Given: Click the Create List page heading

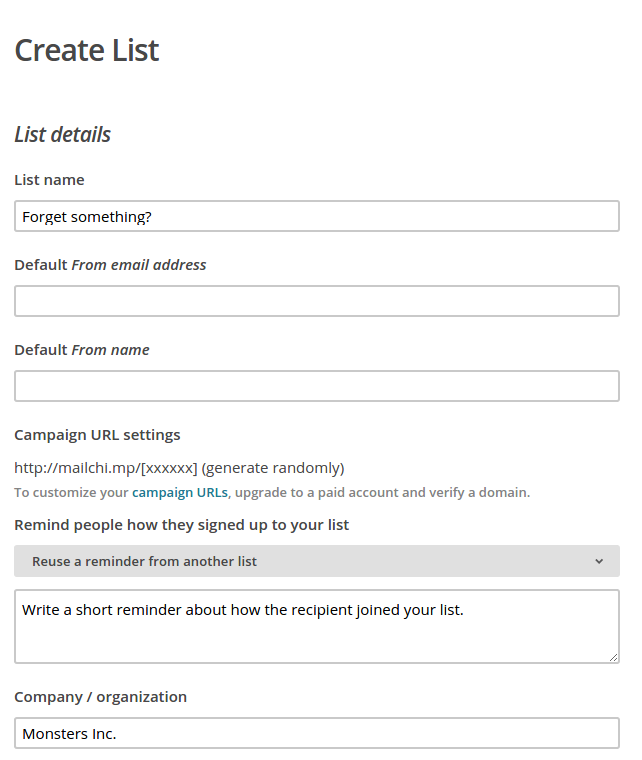Looking at the screenshot, I should (87, 50).
